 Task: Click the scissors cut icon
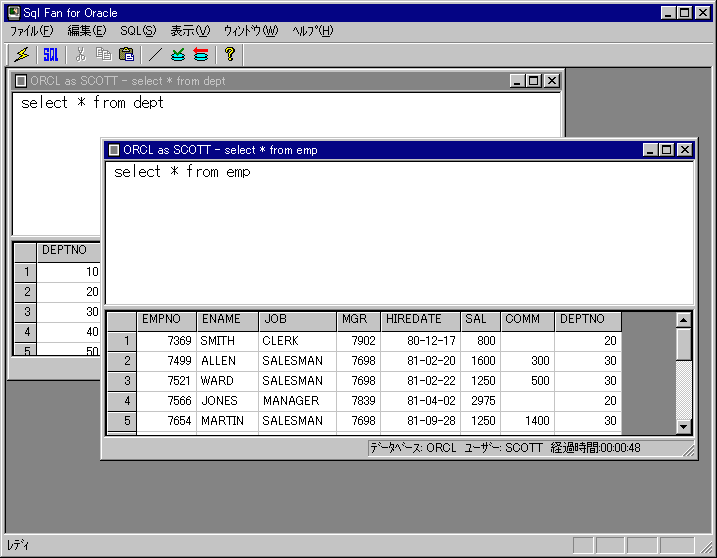80,55
